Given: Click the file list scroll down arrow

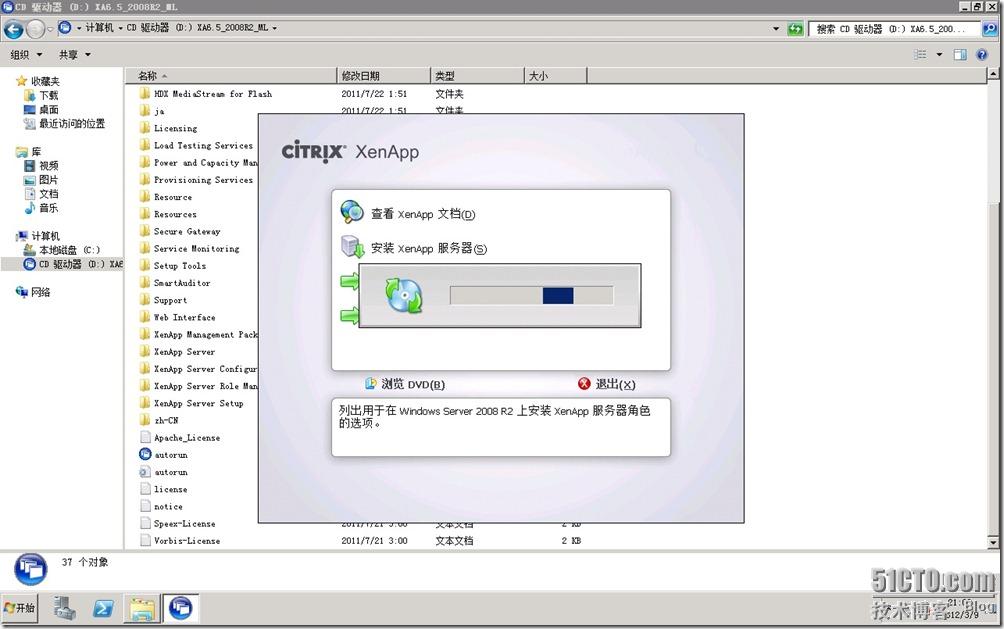Looking at the screenshot, I should click(x=993, y=543).
